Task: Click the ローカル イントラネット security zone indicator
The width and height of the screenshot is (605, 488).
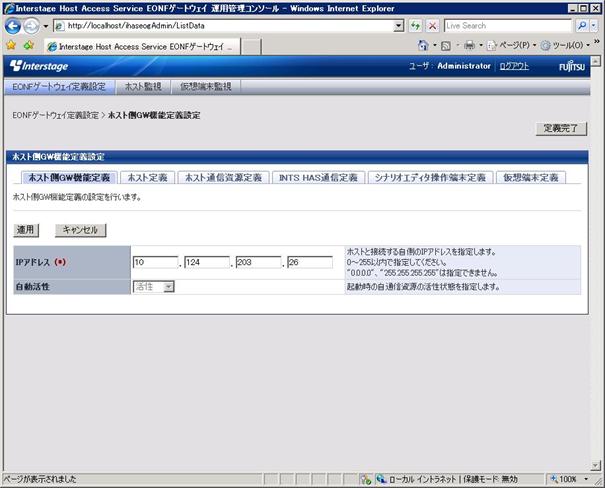Action: (x=446, y=479)
